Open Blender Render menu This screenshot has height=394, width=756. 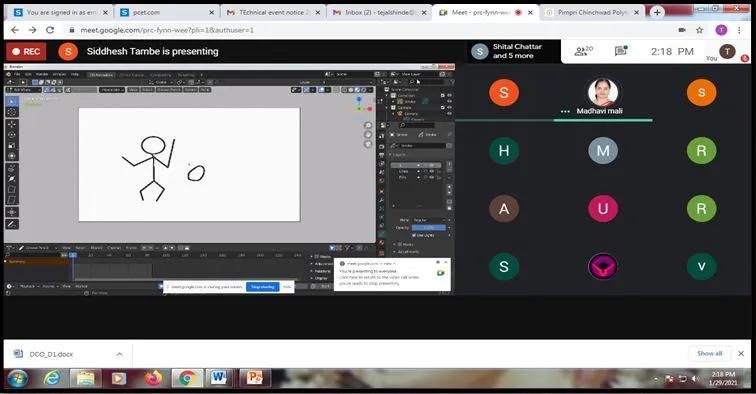pos(42,74)
